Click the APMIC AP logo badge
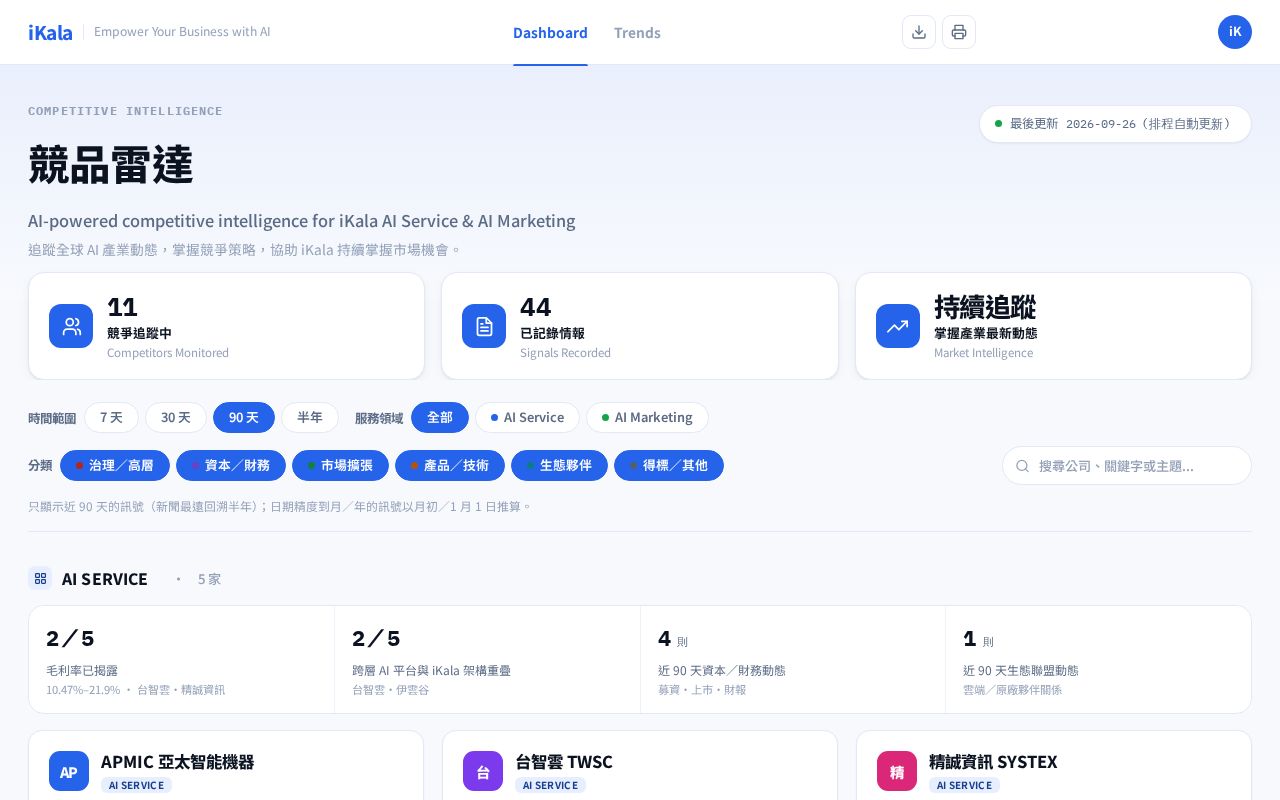The width and height of the screenshot is (1280, 800). (69, 771)
